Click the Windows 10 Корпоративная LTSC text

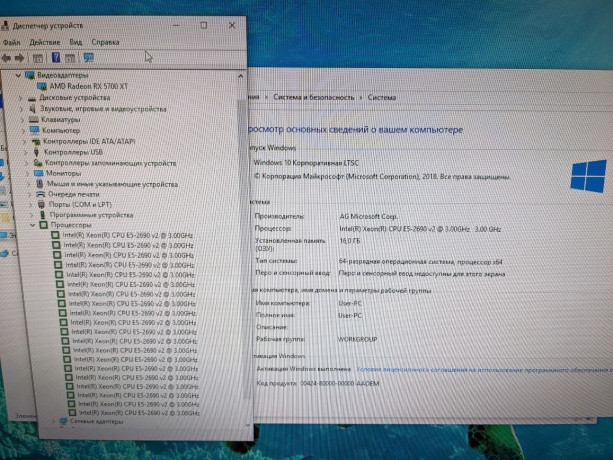pos(306,163)
